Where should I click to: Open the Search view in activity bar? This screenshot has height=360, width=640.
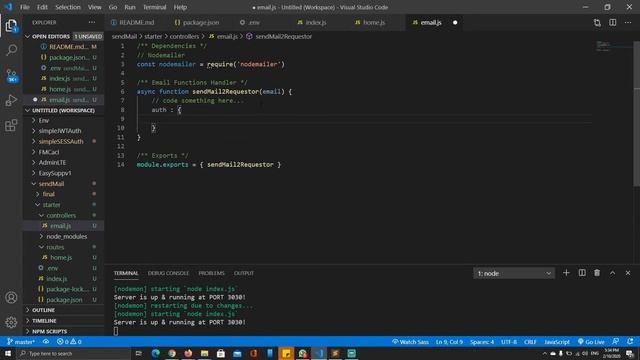11,50
